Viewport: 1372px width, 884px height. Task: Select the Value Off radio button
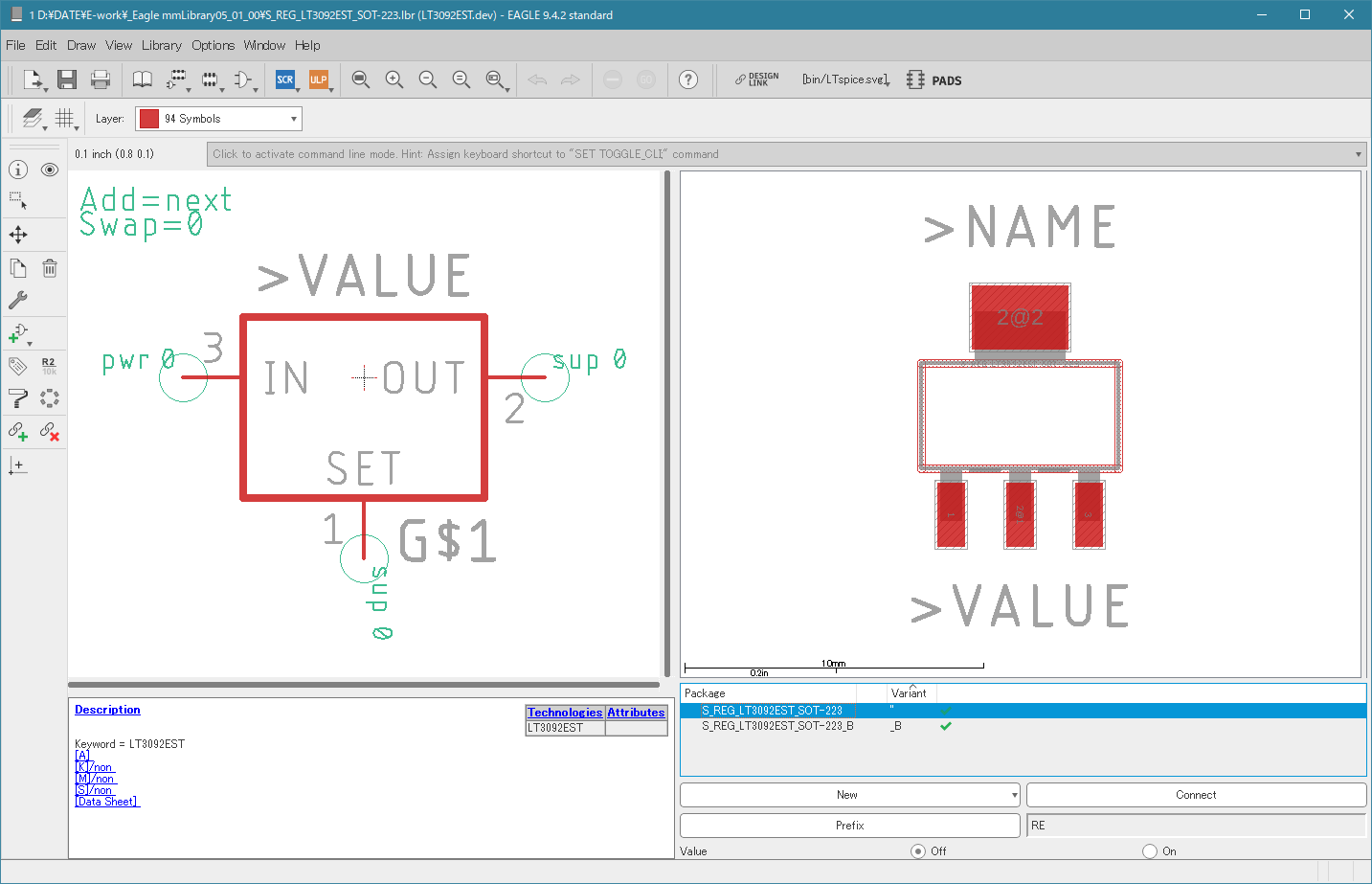tap(918, 850)
